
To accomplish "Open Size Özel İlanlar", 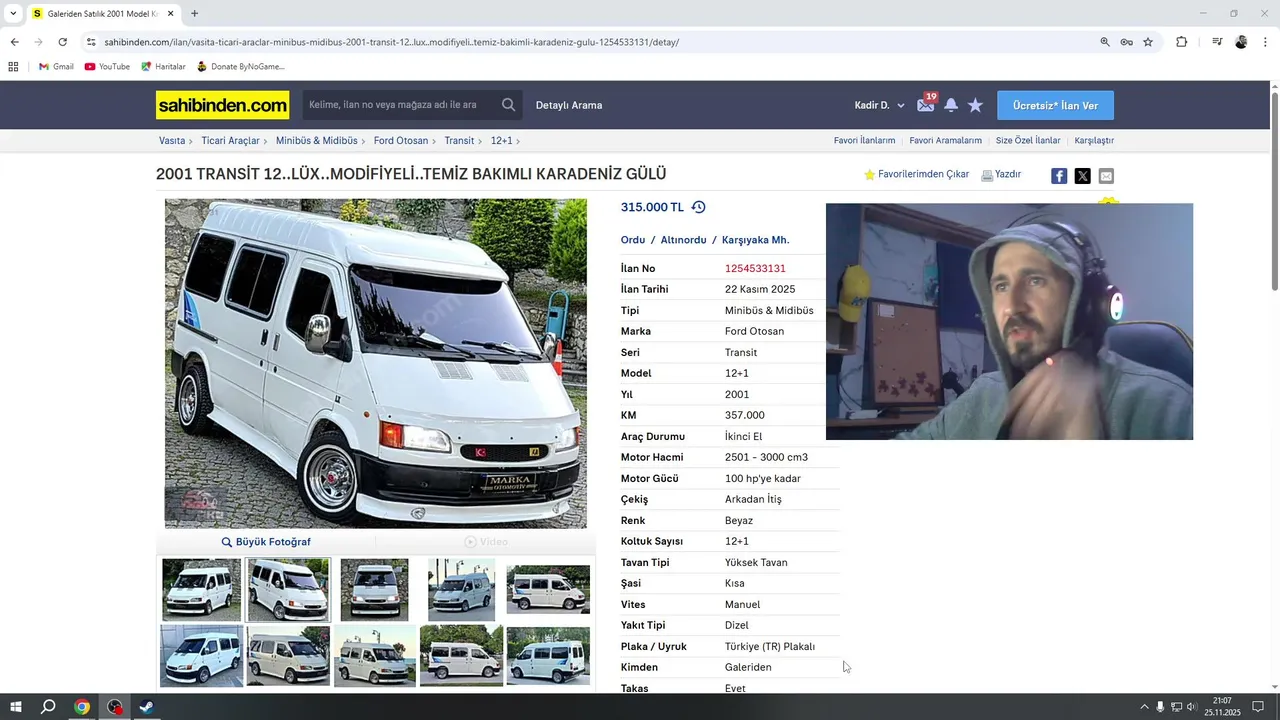I will [1028, 141].
